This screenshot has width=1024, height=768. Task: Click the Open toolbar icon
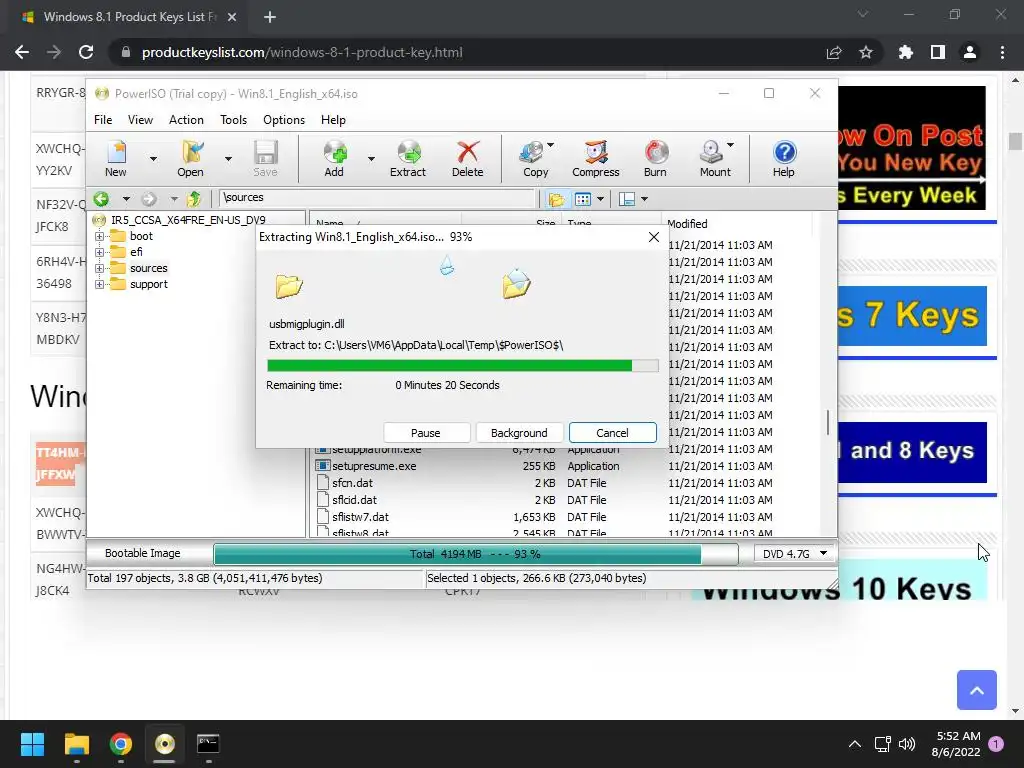tap(191, 159)
